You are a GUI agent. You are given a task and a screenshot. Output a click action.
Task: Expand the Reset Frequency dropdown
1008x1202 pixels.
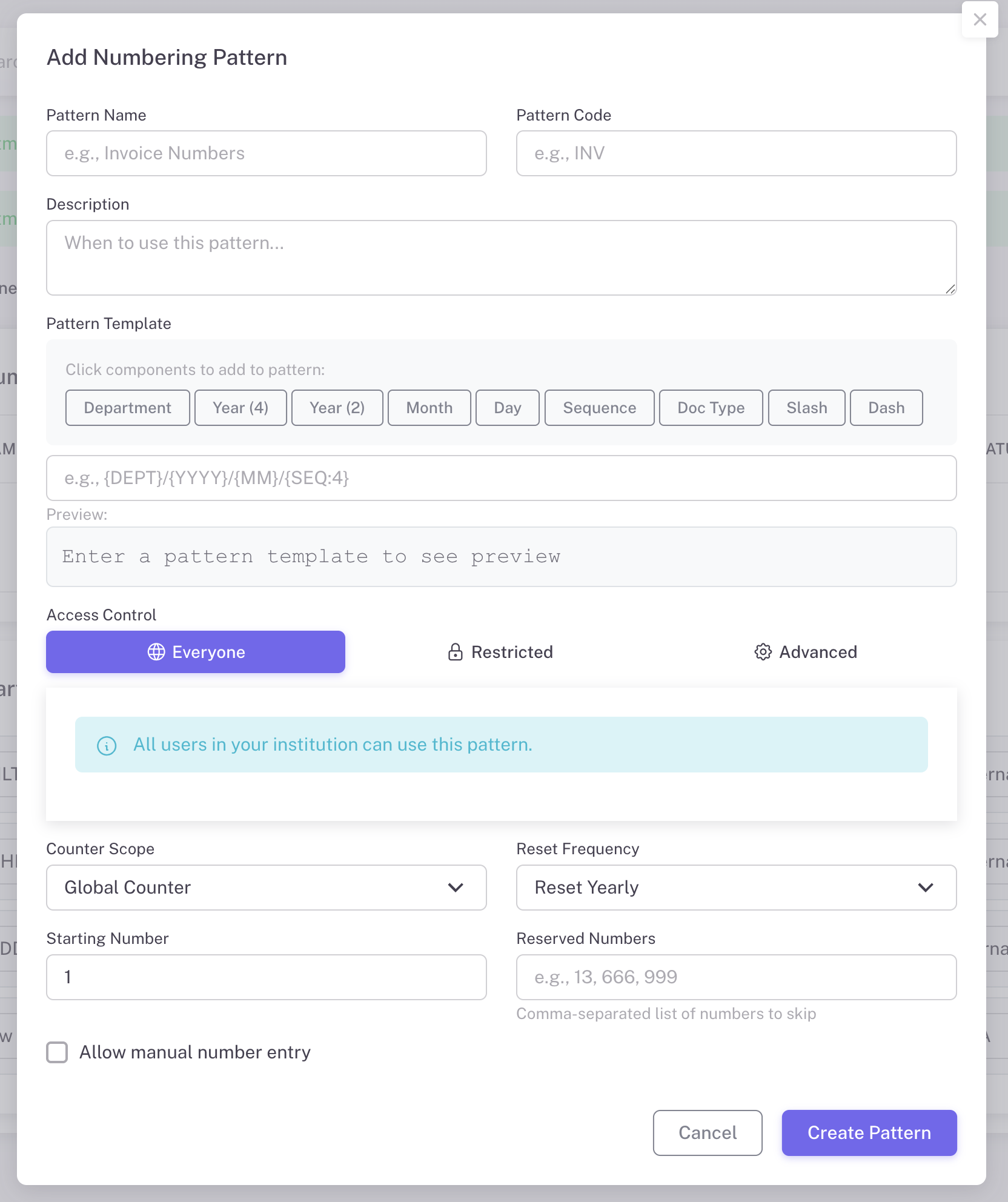click(x=736, y=888)
